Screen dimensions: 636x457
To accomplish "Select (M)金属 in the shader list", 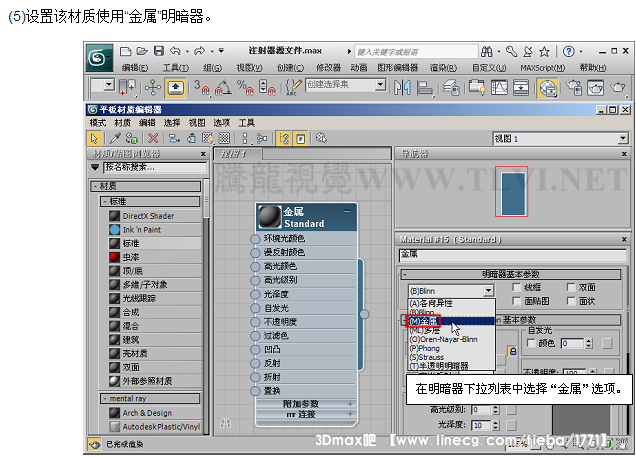I will 451,321.
